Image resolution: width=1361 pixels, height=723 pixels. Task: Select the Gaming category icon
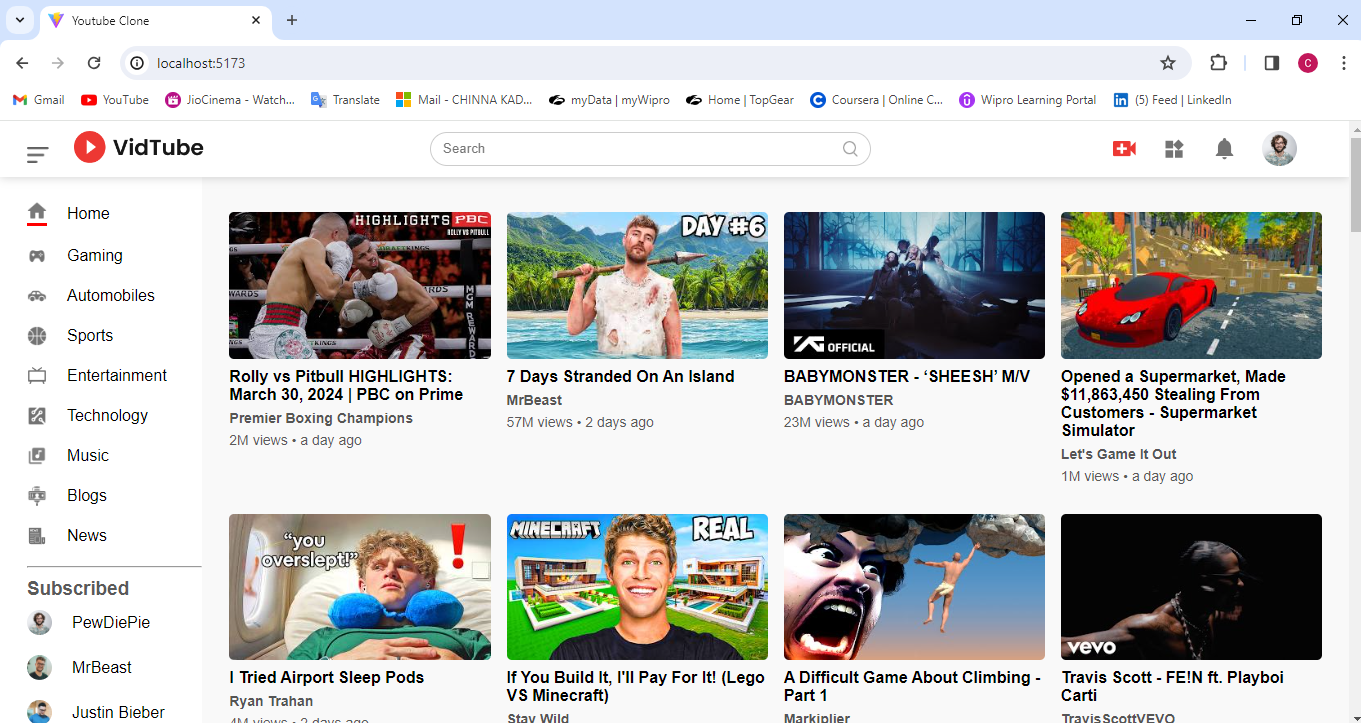point(37,255)
